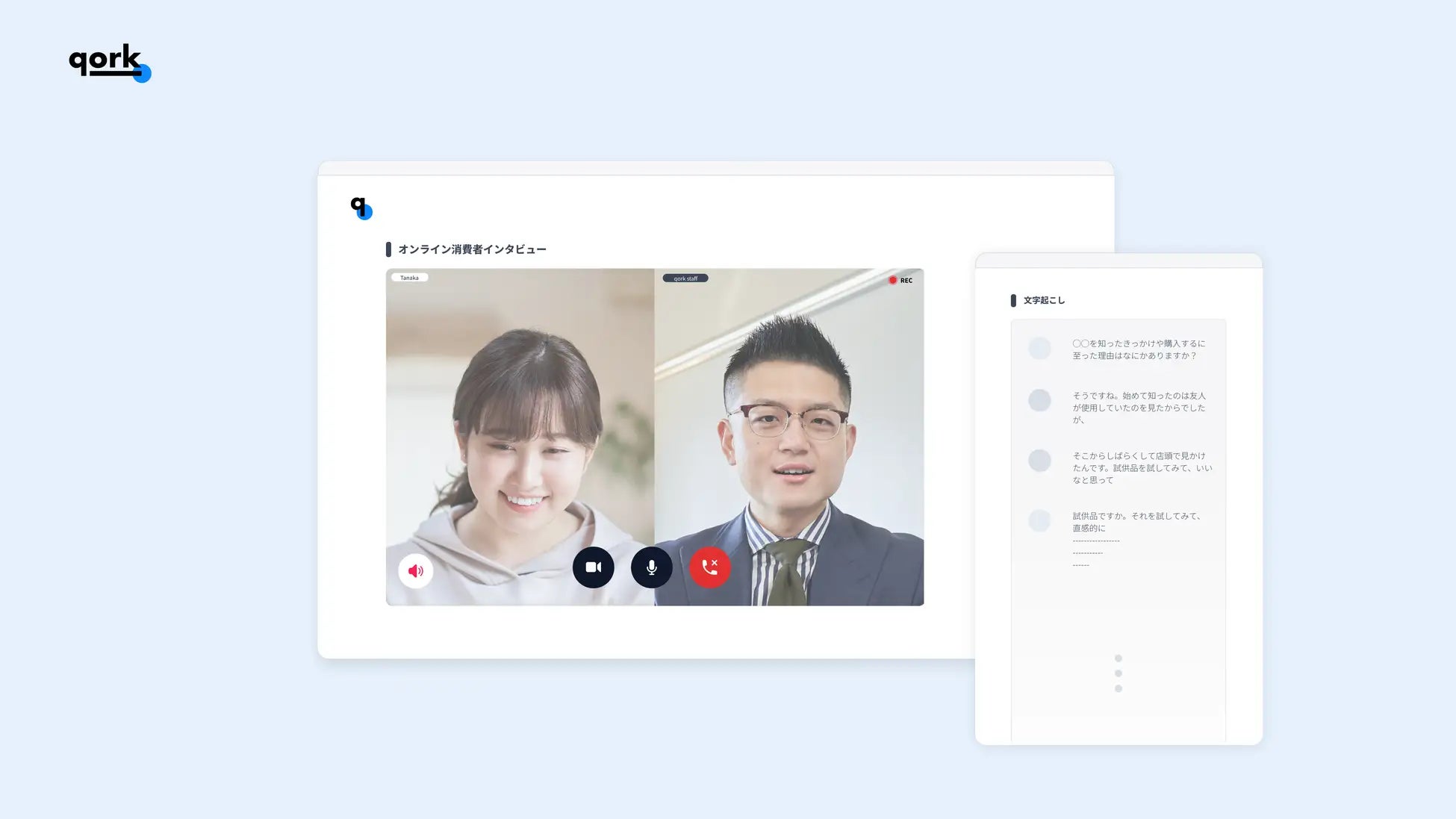Mute the speaker volume button
Image resolution: width=1456 pixels, height=819 pixels.
tap(416, 571)
